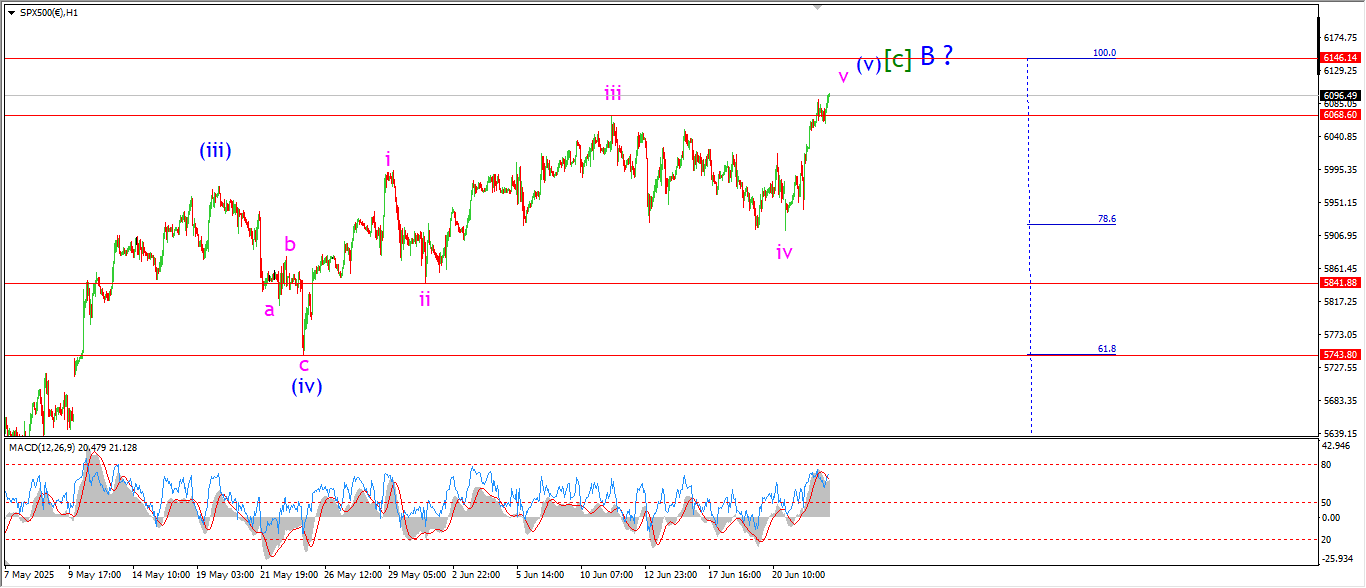Click the red 6068.60 price label

(1339, 115)
